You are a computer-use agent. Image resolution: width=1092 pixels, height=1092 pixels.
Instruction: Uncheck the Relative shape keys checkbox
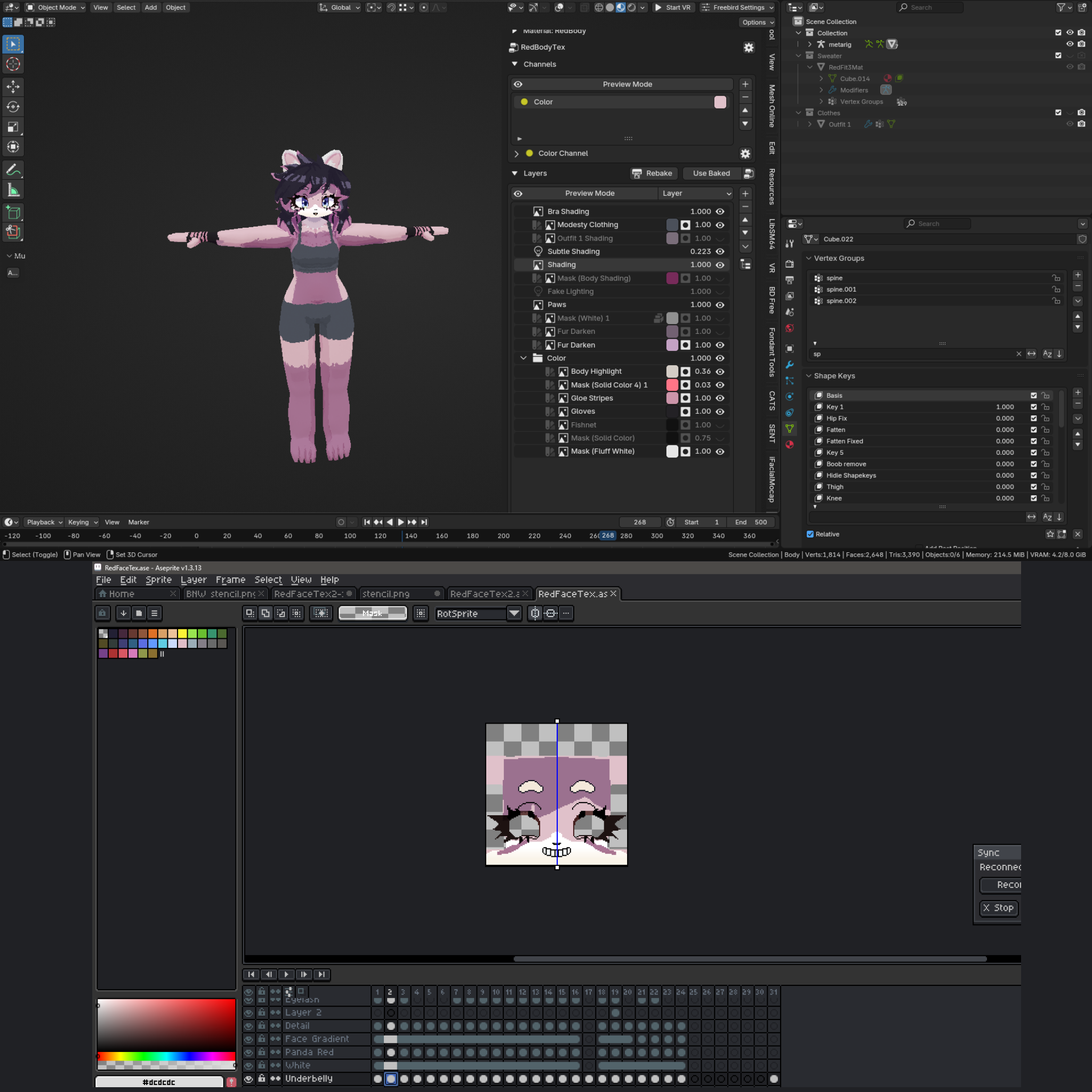(810, 534)
